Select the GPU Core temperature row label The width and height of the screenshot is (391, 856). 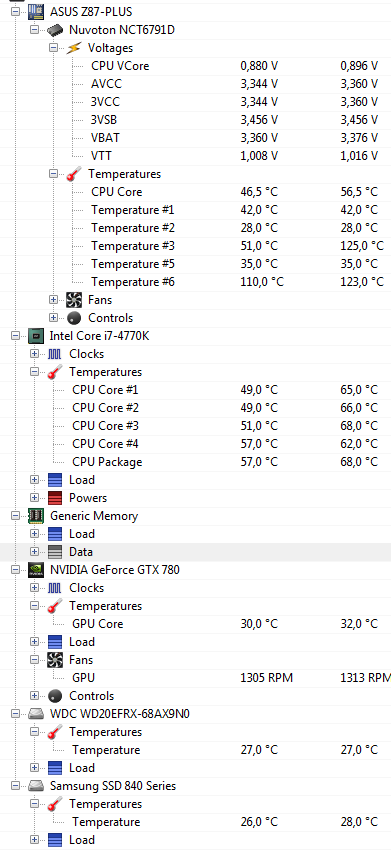tap(97, 625)
